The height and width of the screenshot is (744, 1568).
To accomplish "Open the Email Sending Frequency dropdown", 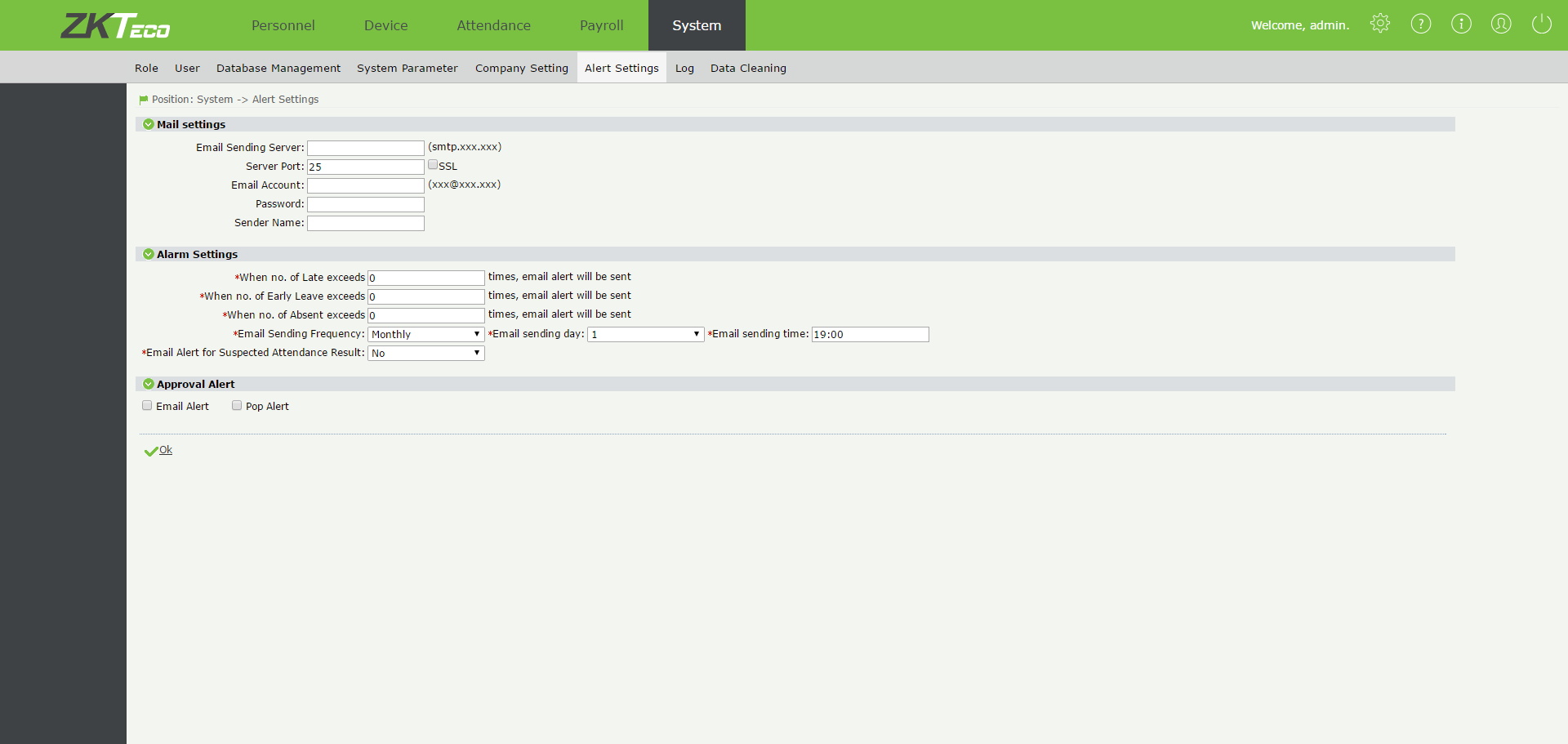I will pos(425,334).
